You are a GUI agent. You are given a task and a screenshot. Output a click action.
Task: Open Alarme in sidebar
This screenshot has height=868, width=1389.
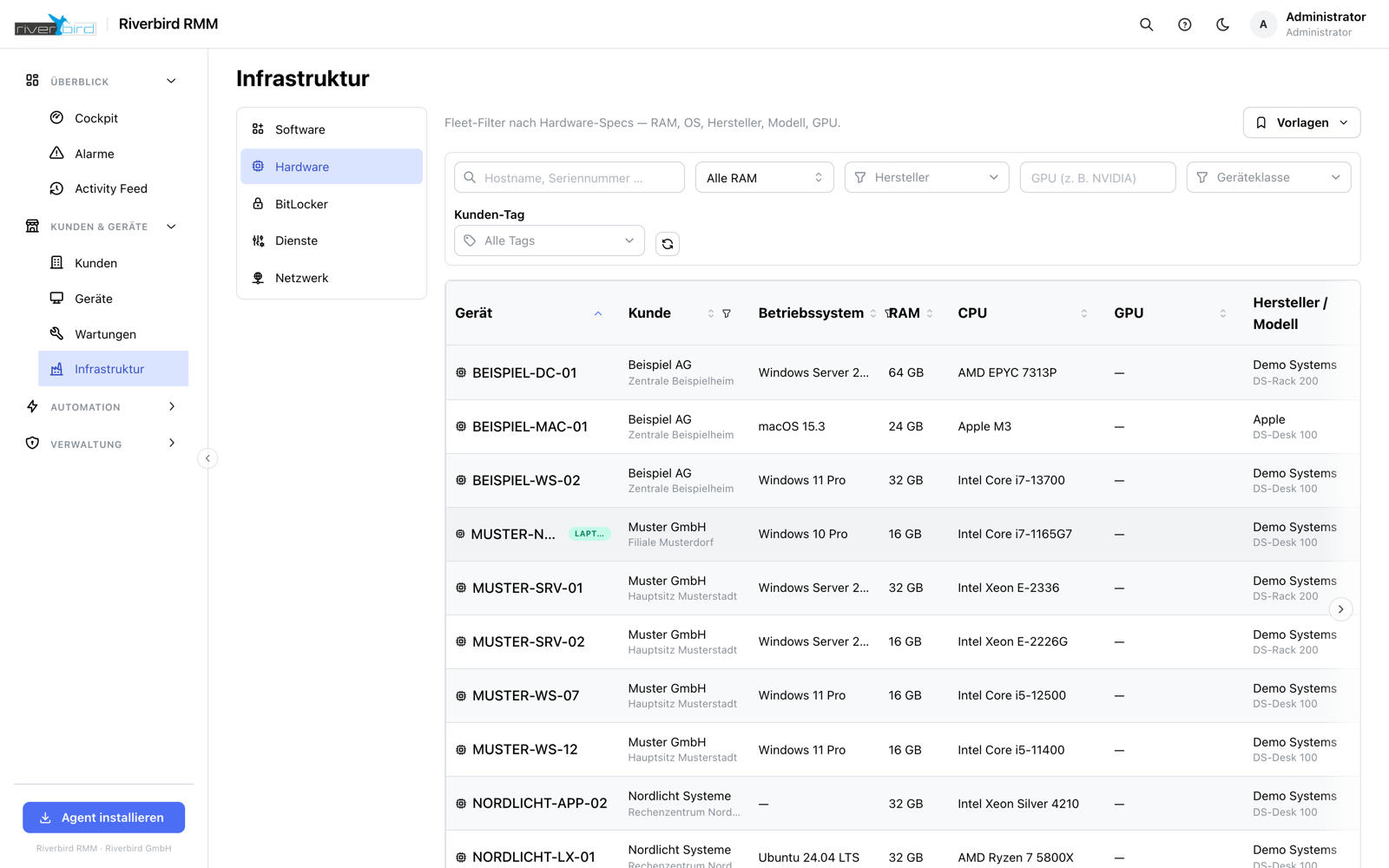(x=114, y=154)
